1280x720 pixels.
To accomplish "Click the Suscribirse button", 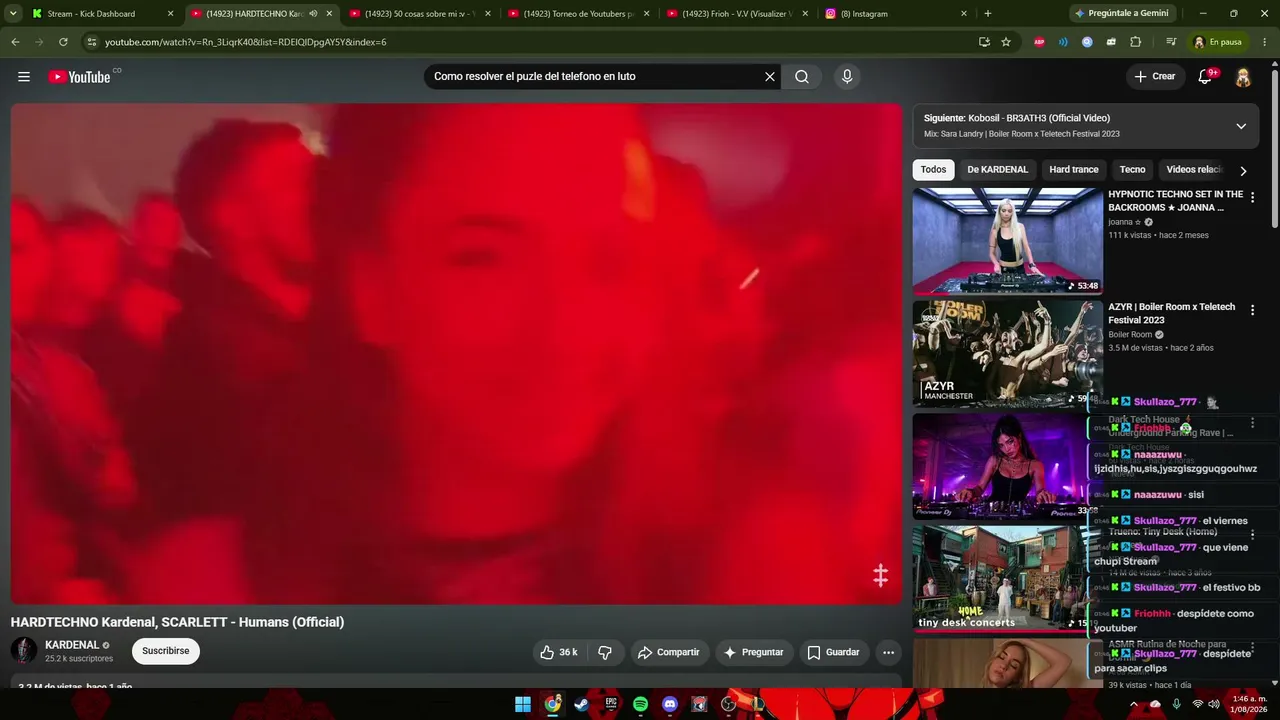I will point(165,651).
